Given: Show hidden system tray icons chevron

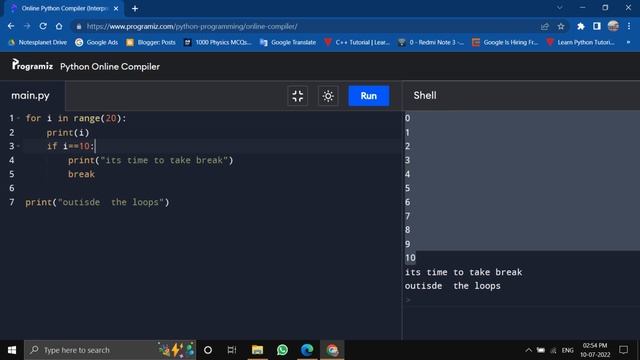Looking at the screenshot, I should point(528,350).
